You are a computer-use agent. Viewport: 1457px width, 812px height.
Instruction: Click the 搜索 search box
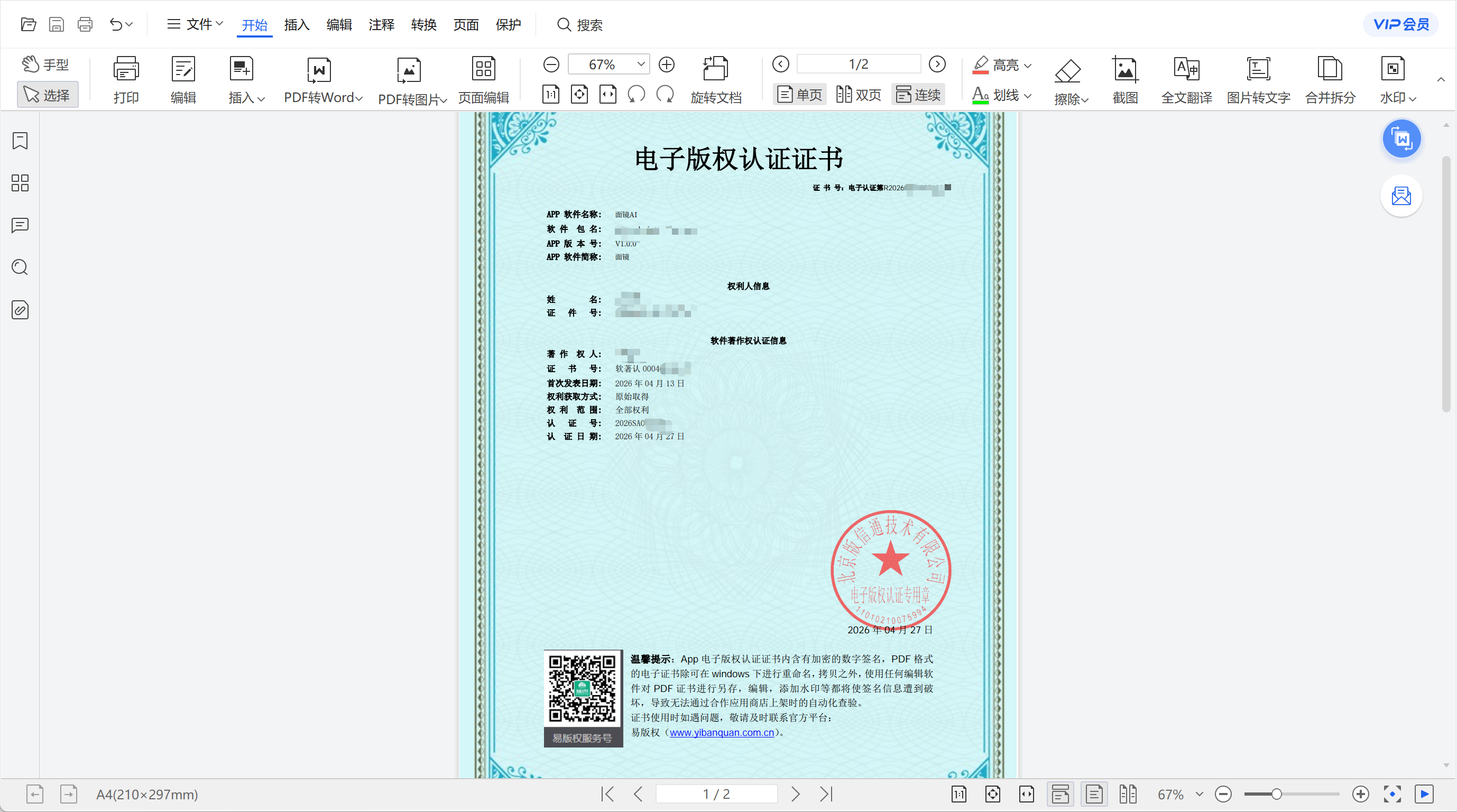580,25
